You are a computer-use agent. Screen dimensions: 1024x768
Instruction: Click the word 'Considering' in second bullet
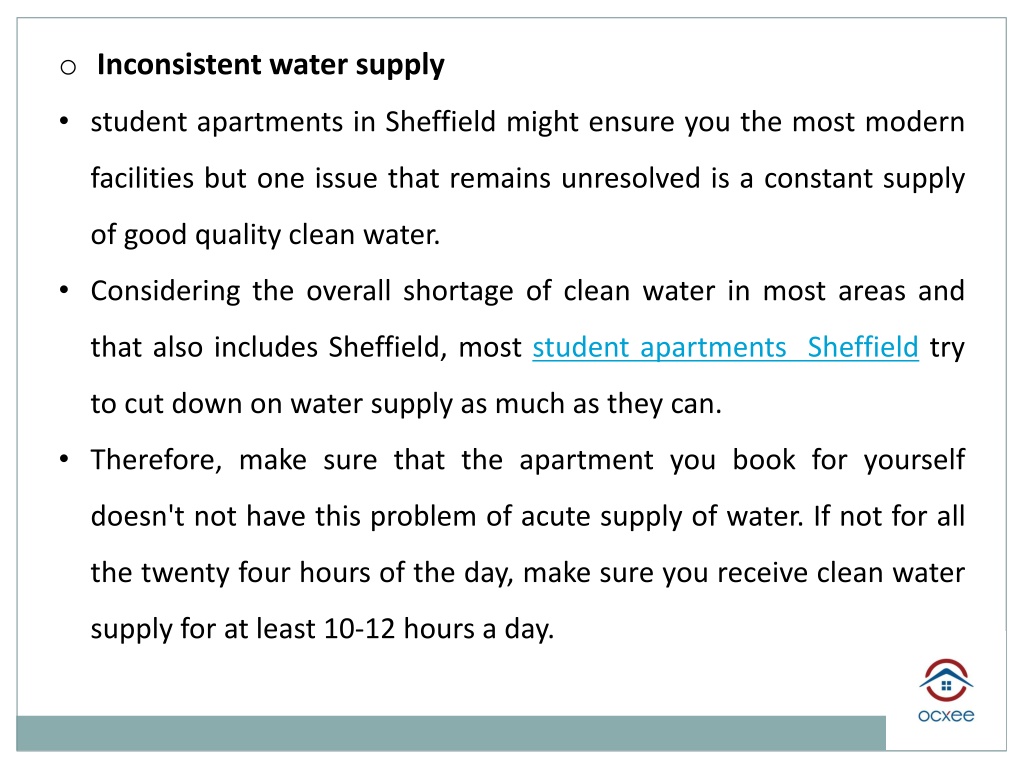click(166, 291)
